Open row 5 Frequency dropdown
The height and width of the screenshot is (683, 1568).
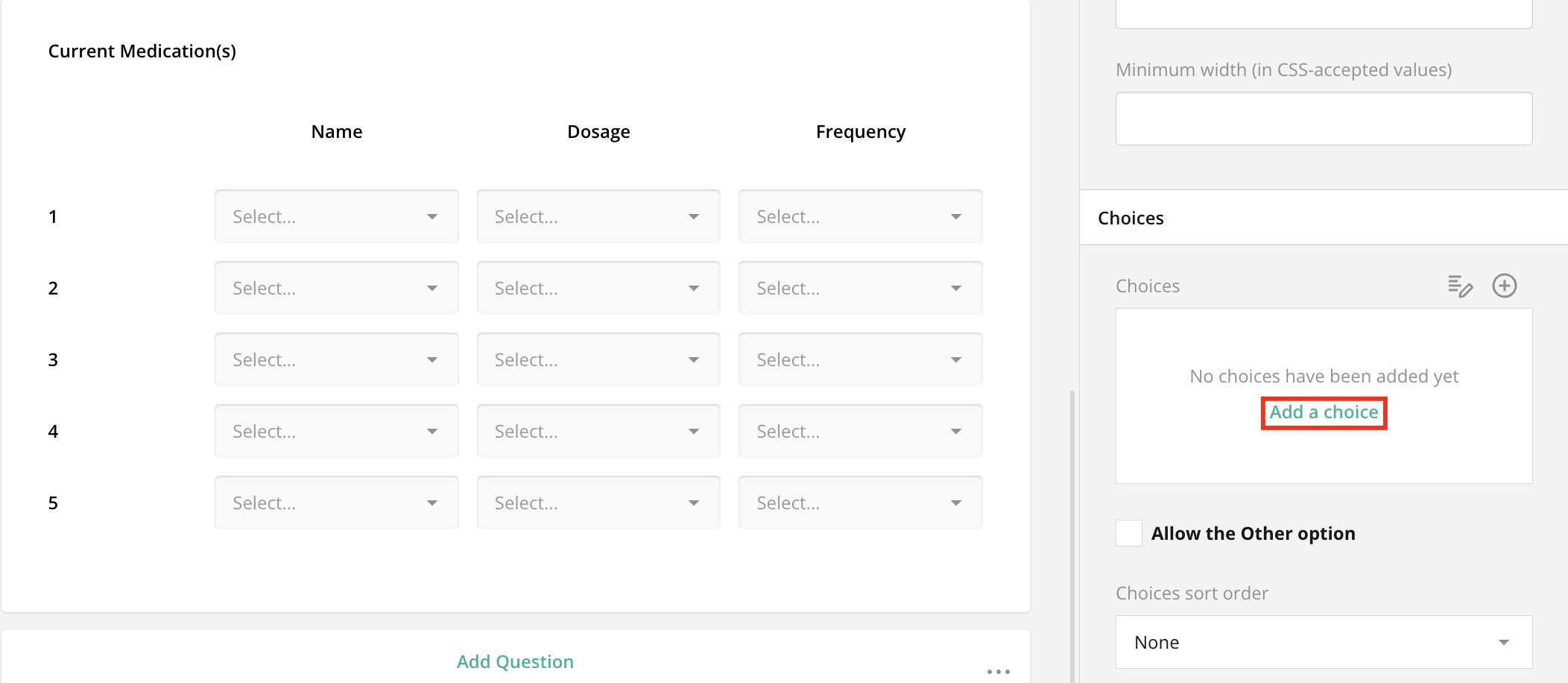860,503
